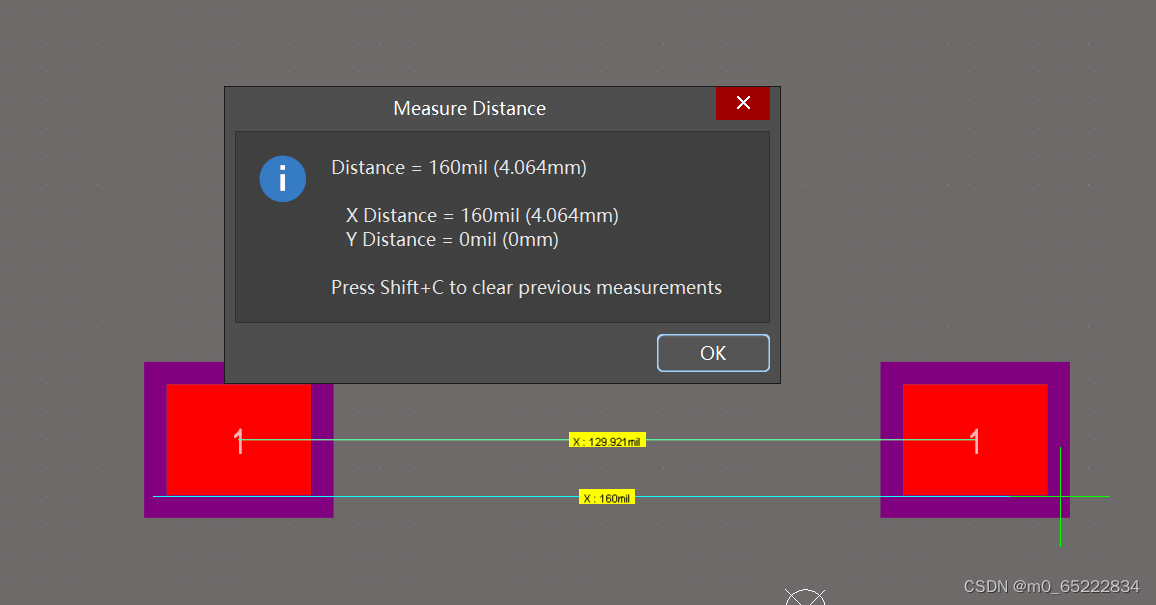Click the blue information icon
1156x605 pixels.
[282, 178]
